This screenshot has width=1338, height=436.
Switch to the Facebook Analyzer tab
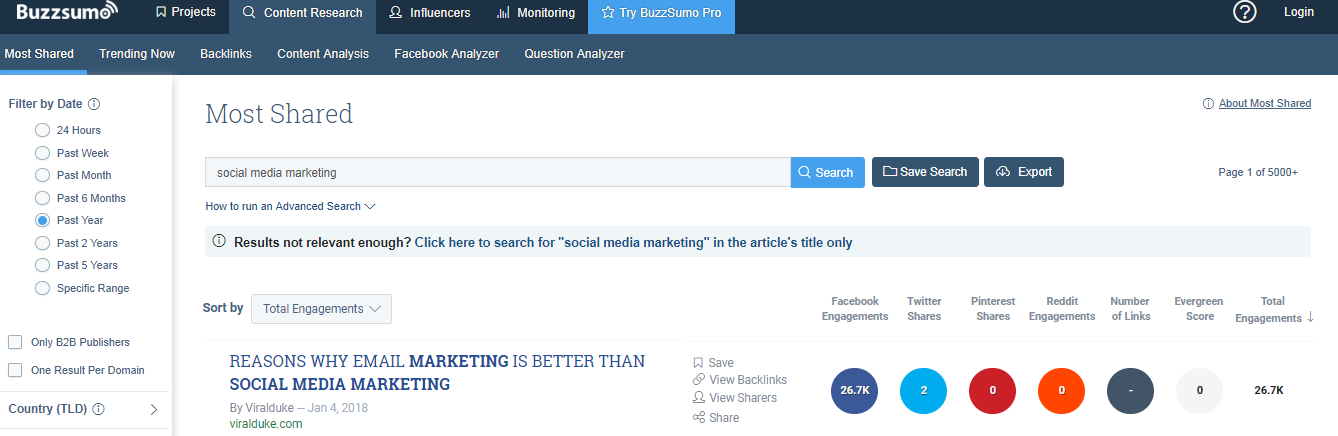(447, 54)
